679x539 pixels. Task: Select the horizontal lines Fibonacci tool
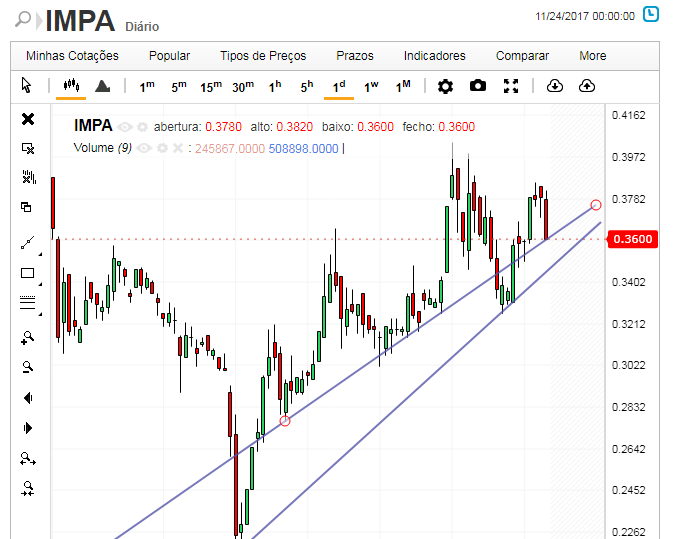(x=28, y=302)
